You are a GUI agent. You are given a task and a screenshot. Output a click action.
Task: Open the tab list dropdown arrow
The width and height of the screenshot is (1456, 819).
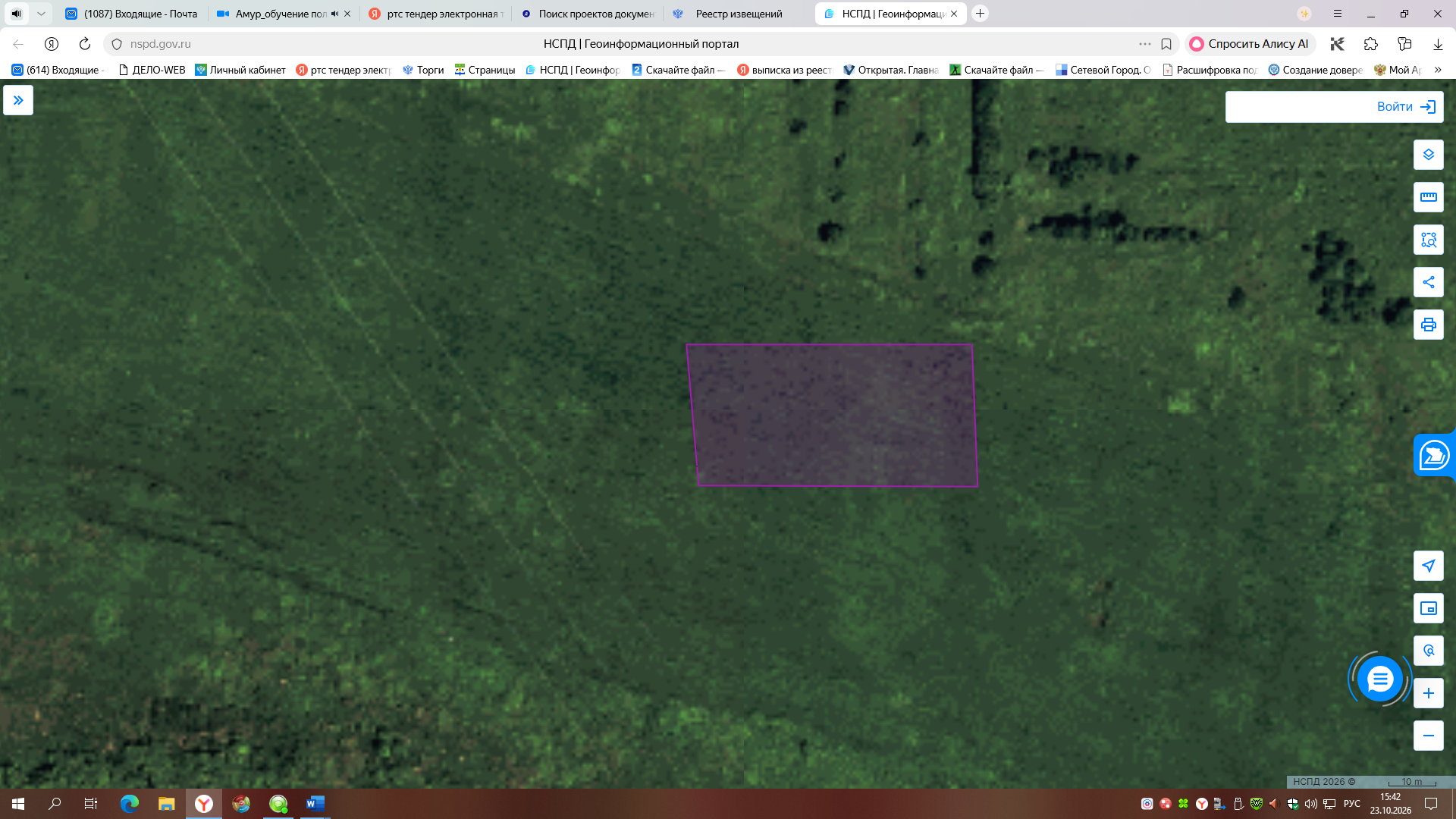click(x=41, y=14)
